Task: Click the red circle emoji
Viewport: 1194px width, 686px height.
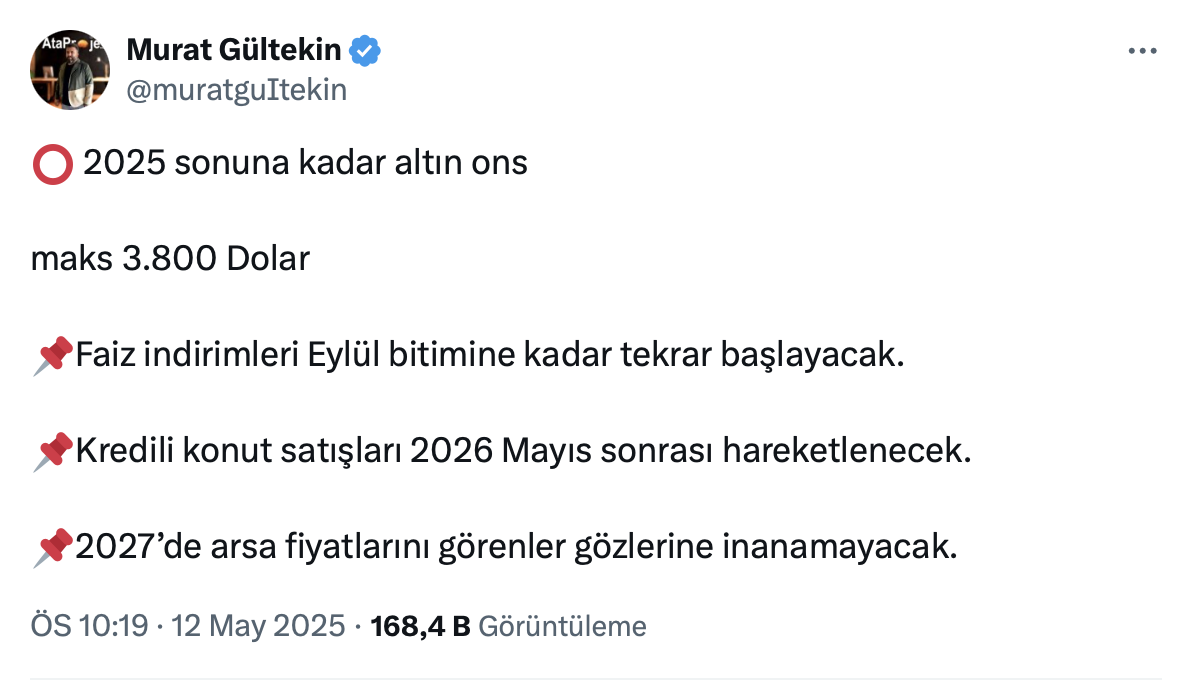Action: [53, 164]
